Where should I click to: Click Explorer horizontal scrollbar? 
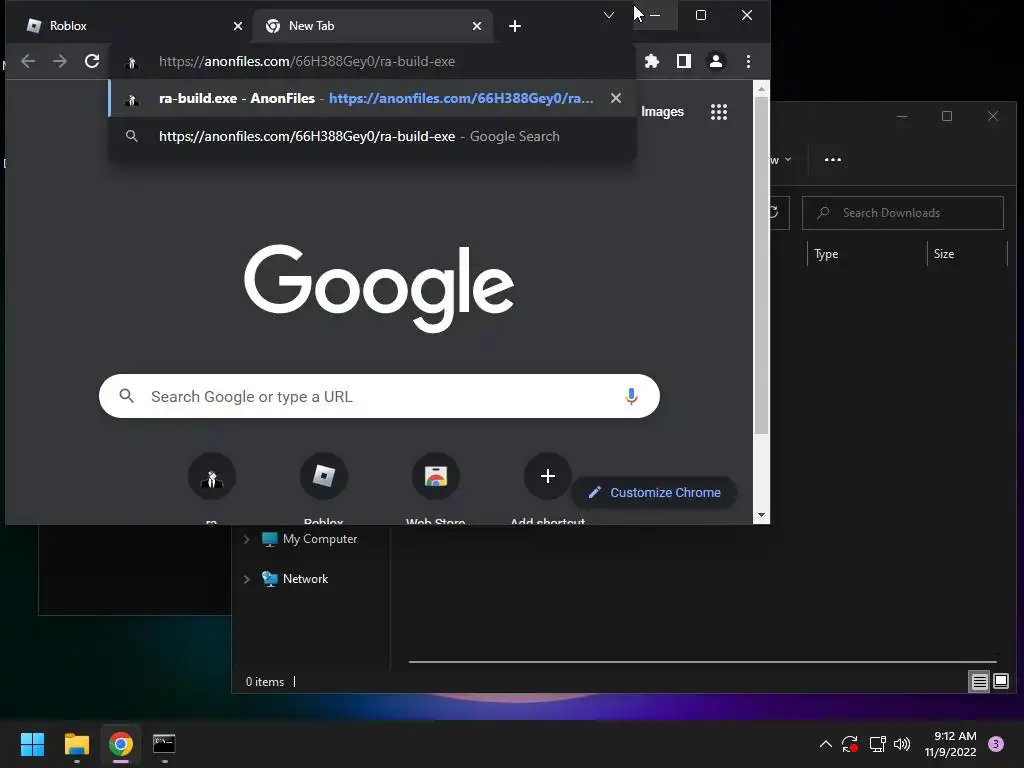pyautogui.click(x=703, y=662)
